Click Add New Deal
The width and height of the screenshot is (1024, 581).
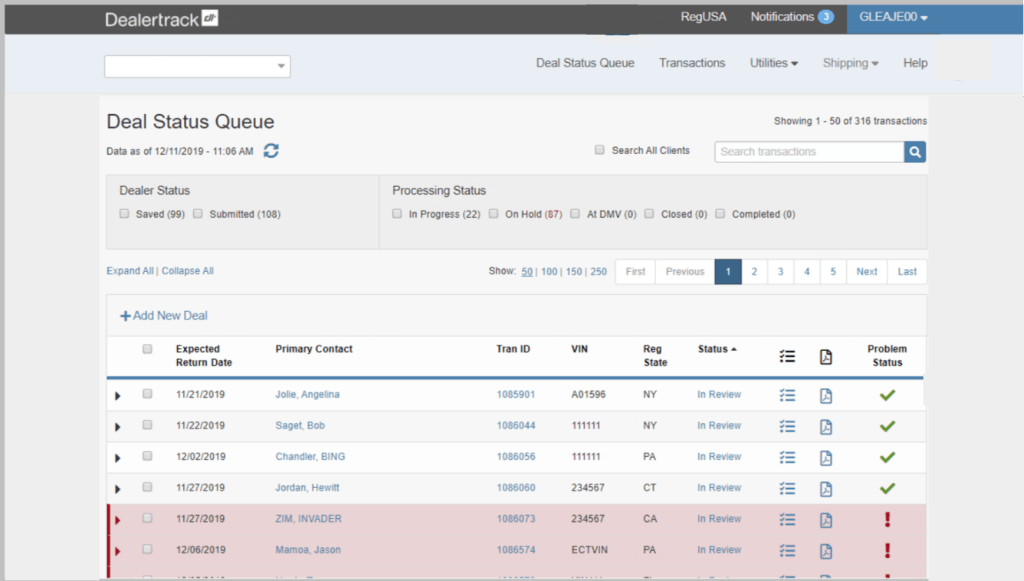163,315
